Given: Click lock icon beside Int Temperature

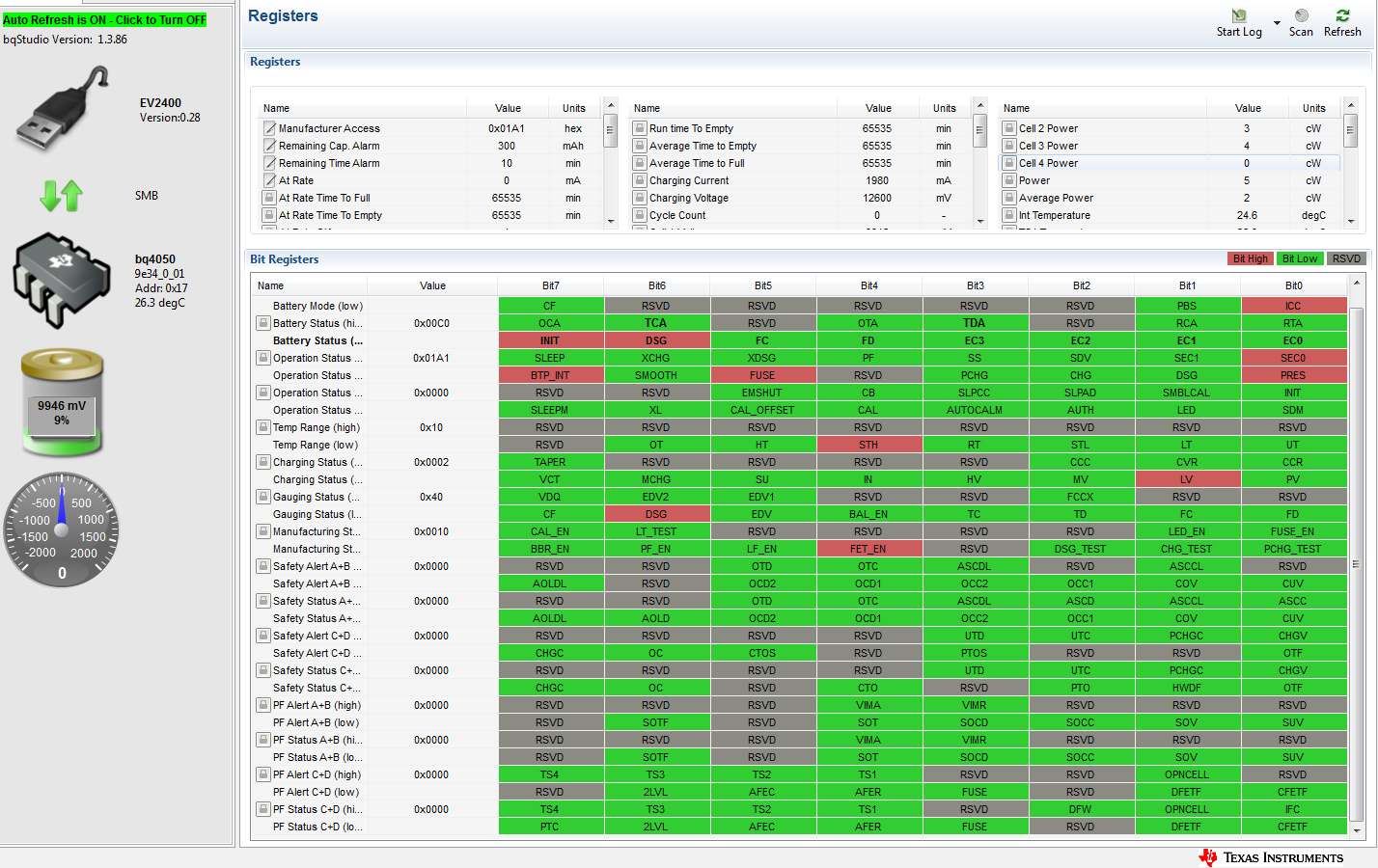Looking at the screenshot, I should pos(1010,215).
